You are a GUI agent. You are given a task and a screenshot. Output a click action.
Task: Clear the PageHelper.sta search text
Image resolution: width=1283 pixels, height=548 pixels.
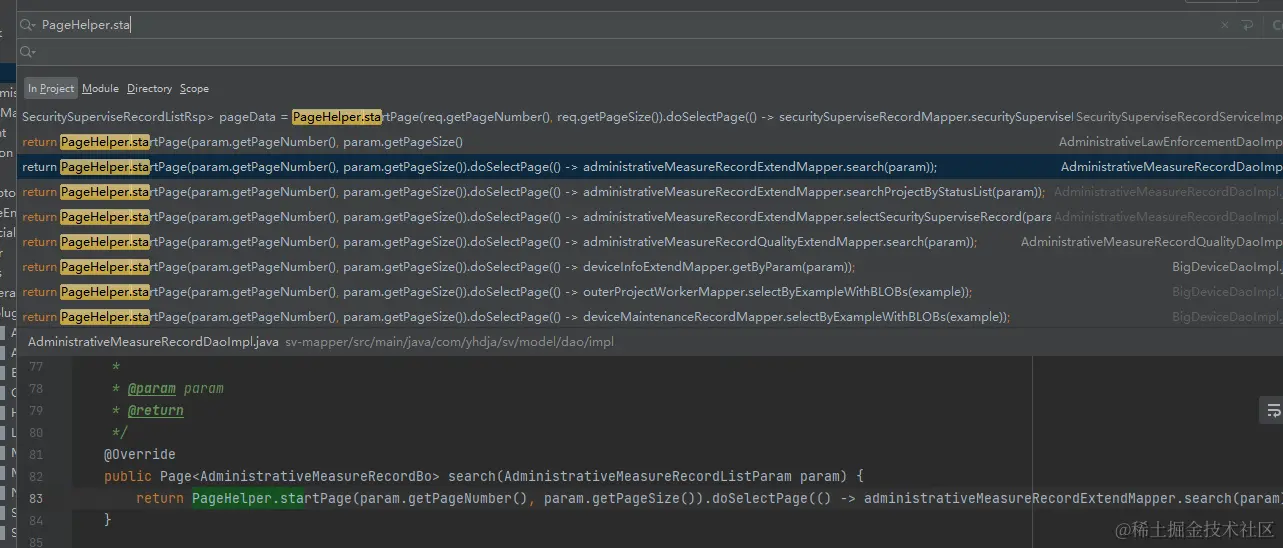pyautogui.click(x=1225, y=25)
